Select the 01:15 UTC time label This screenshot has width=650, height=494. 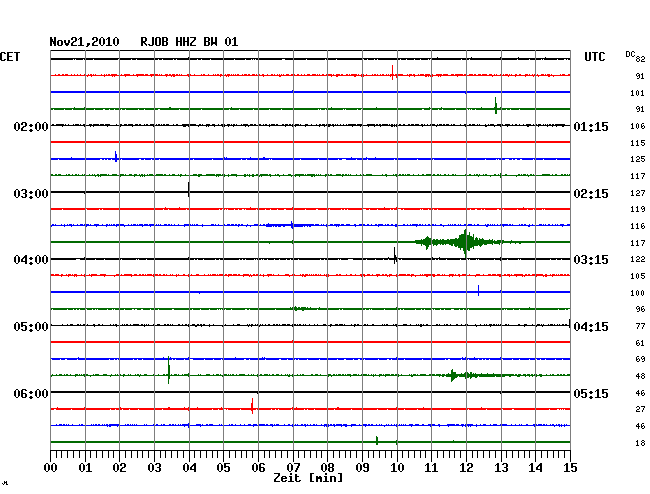(x=591, y=126)
